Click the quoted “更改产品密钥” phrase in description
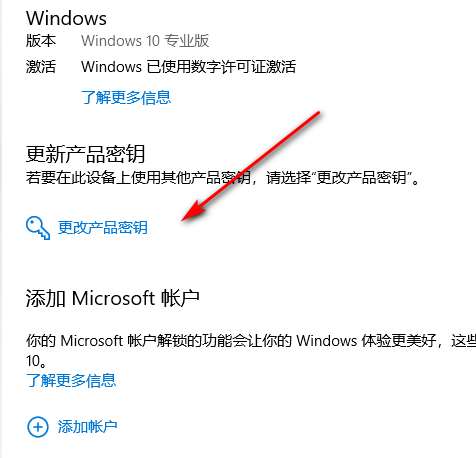Image resolution: width=476 pixels, height=458 pixels. tap(361, 177)
